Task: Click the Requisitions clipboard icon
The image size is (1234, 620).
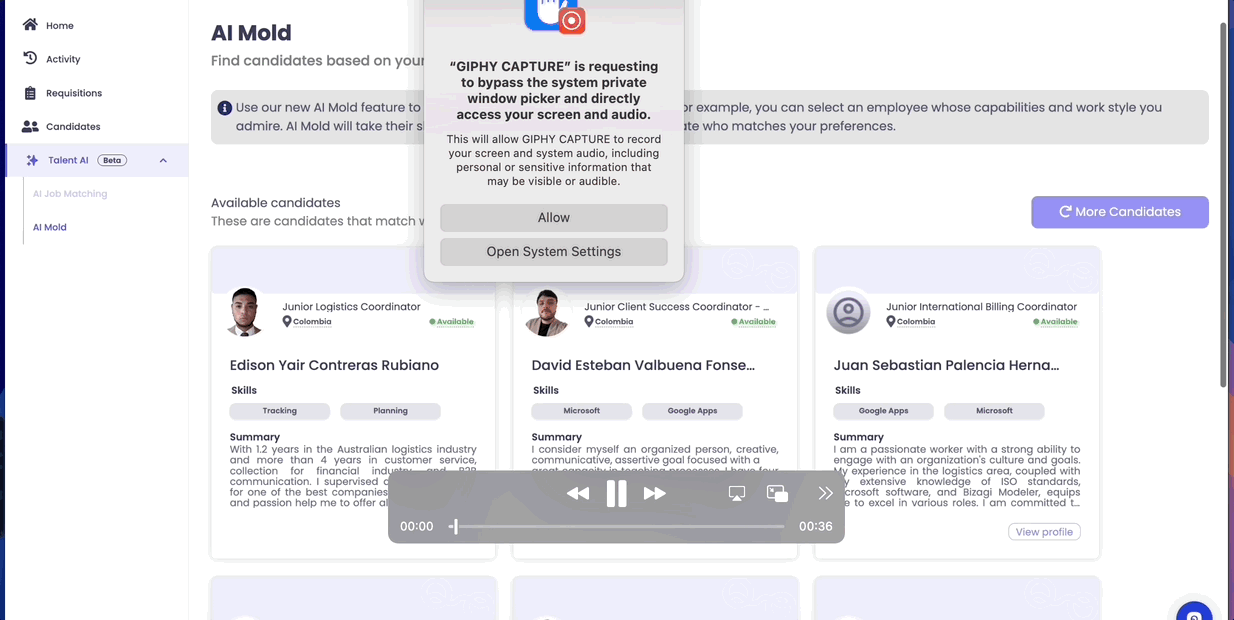Action: [30, 93]
